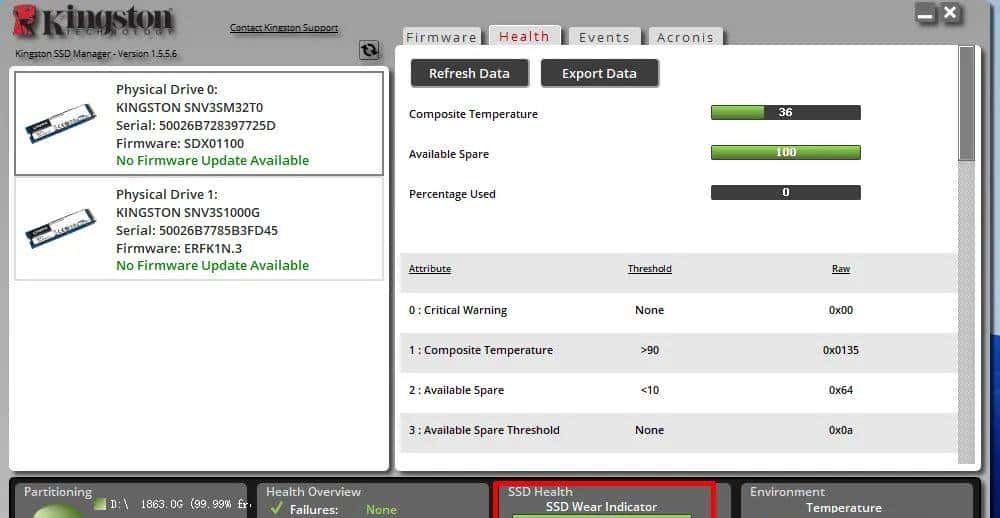Select the 0 : Critical Warning row
The image size is (1000, 518).
679,311
